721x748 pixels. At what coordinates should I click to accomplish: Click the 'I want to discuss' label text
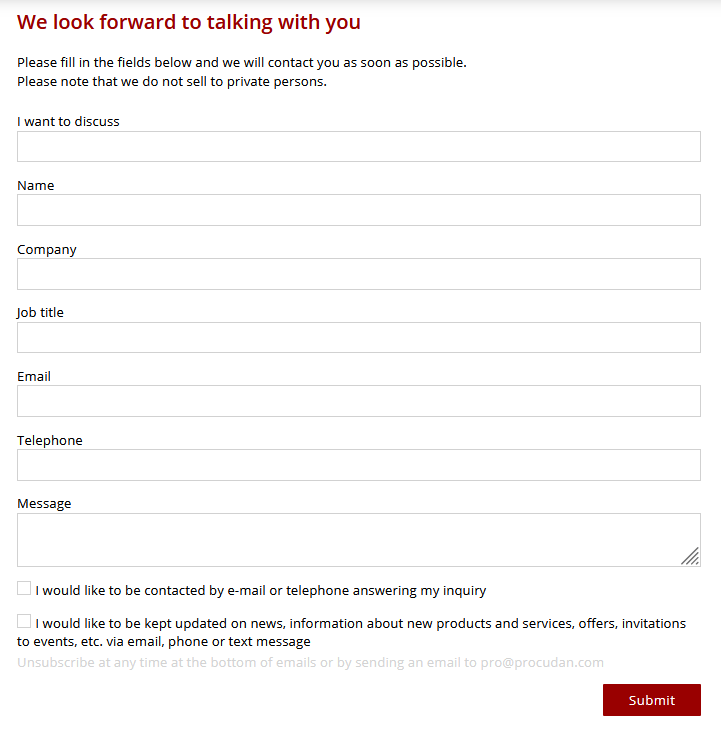[x=68, y=122]
